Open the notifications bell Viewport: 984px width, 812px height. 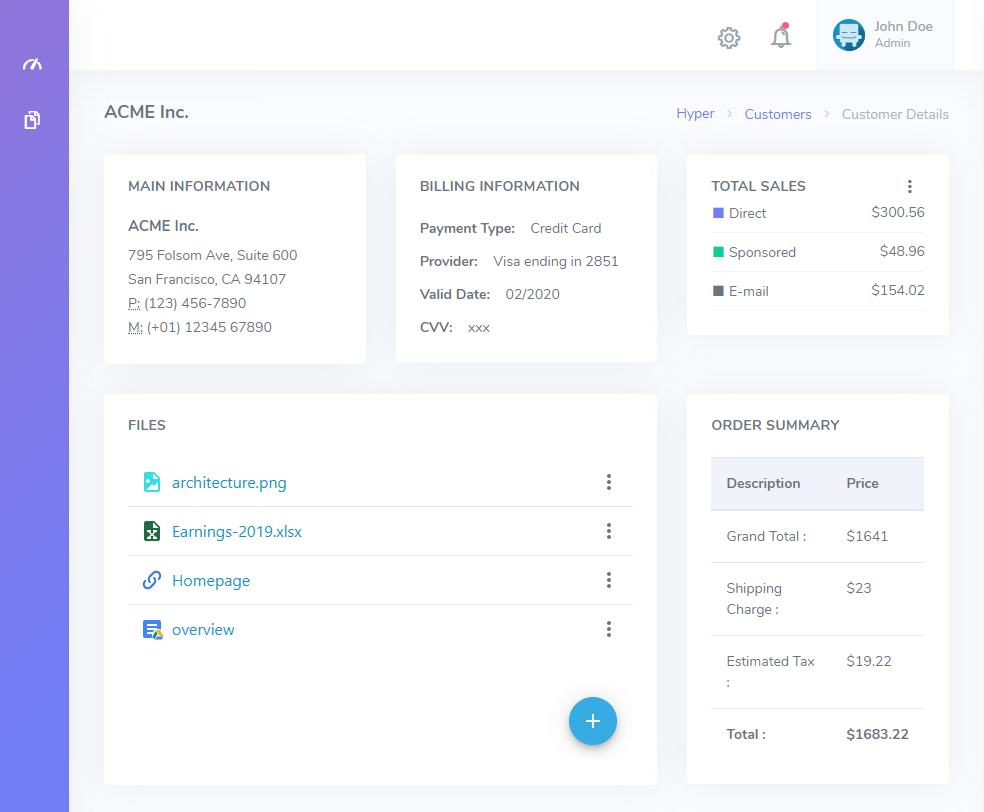pyautogui.click(x=781, y=37)
